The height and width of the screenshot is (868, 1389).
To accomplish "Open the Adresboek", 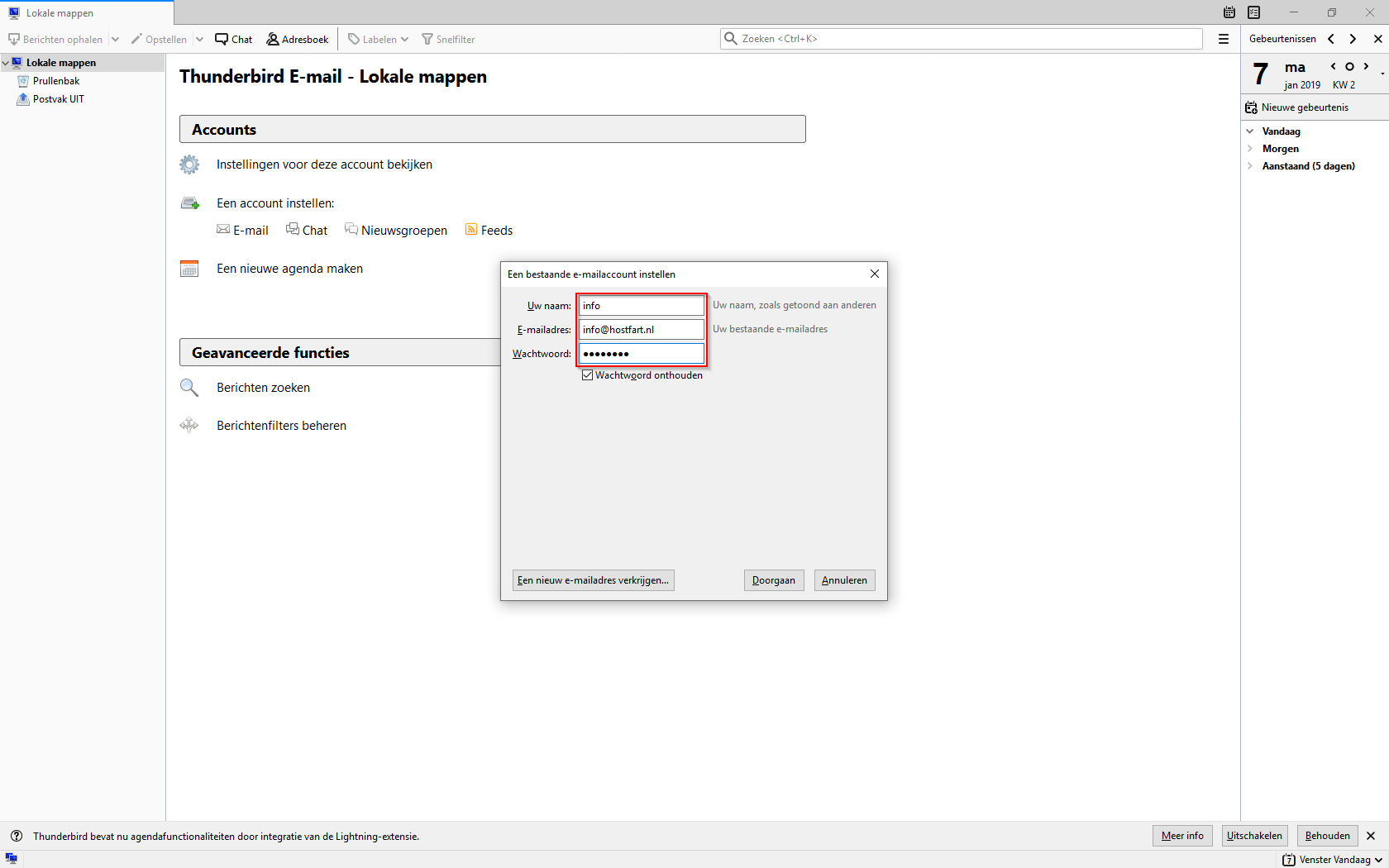I will point(298,39).
